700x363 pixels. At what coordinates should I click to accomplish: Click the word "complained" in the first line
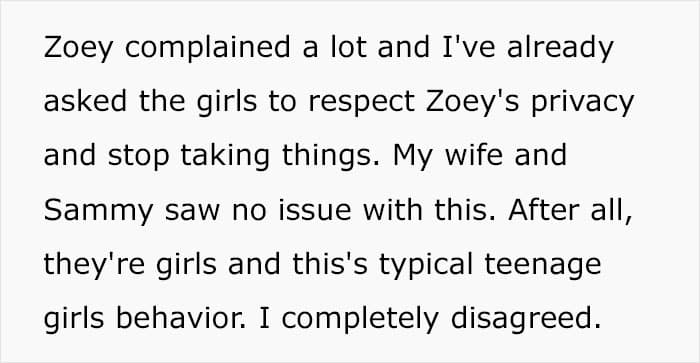(x=208, y=48)
